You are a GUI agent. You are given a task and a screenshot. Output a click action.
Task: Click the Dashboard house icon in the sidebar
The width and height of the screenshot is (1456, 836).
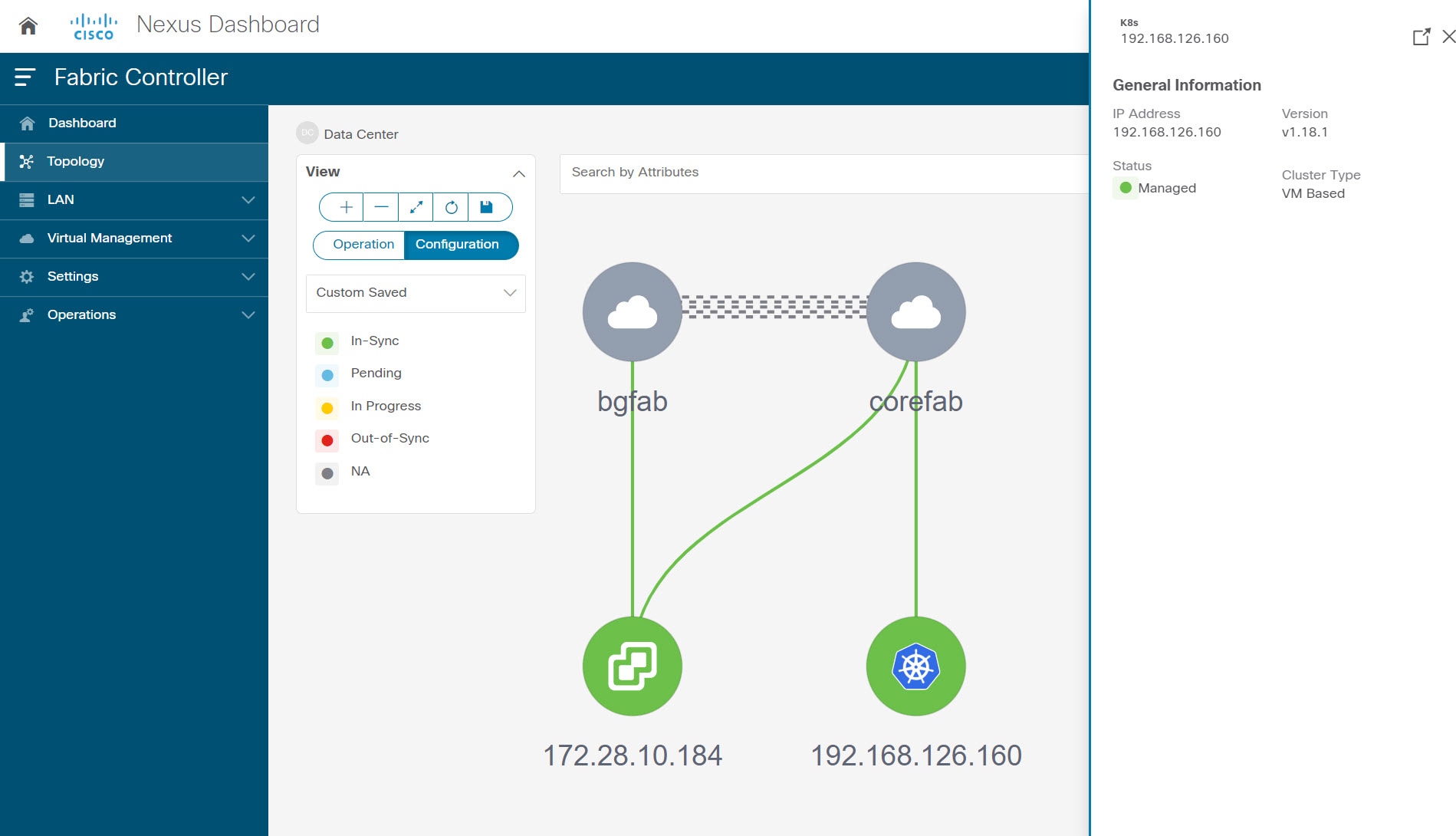27,123
